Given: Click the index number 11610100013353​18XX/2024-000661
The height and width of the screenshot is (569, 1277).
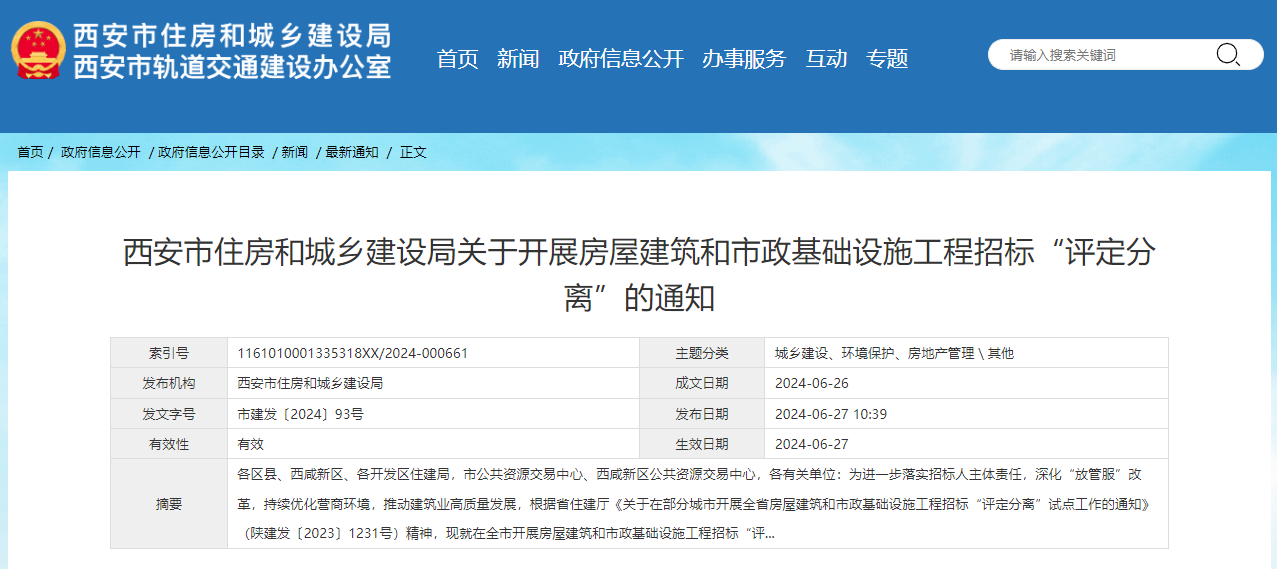Looking at the screenshot, I should (x=353, y=353).
